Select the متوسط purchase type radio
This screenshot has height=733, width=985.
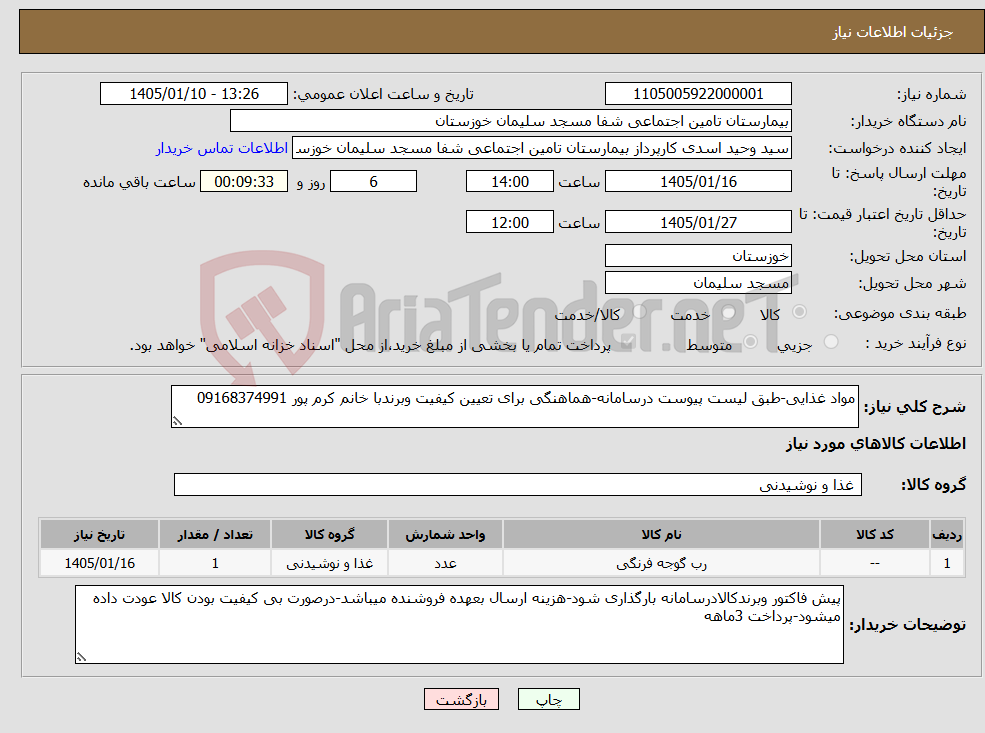[x=751, y=342]
